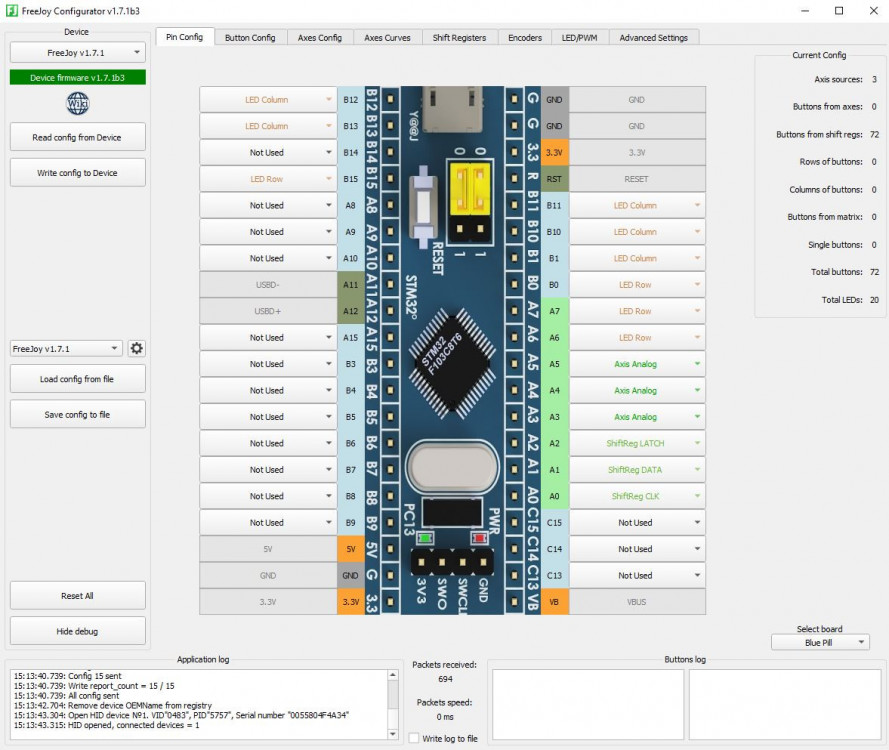Expand the A5 Axis Analog pin dropdown

tap(636, 364)
